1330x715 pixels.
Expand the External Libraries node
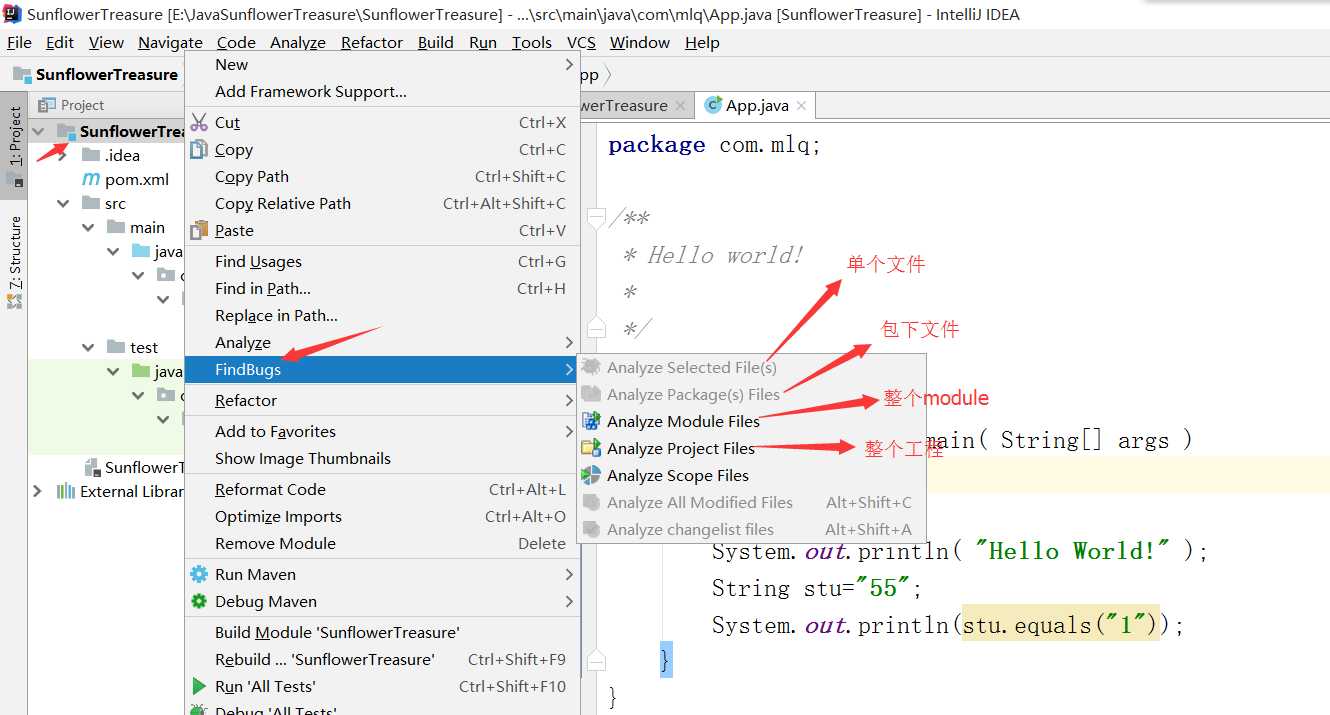pyautogui.click(x=38, y=491)
